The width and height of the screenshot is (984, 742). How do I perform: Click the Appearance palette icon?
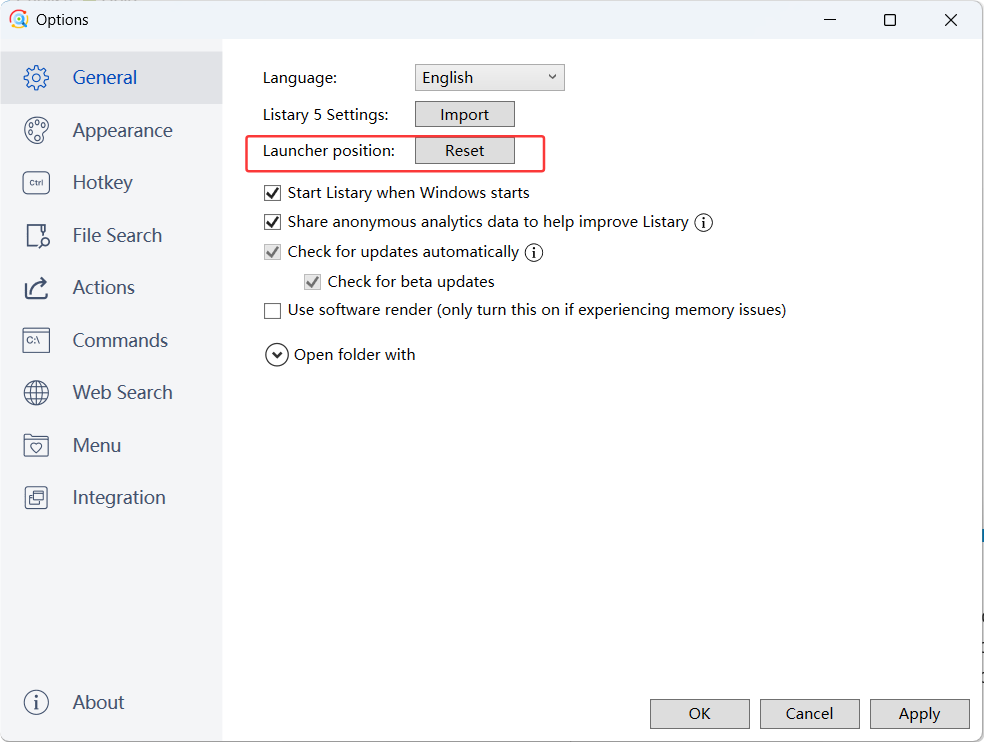[36, 131]
